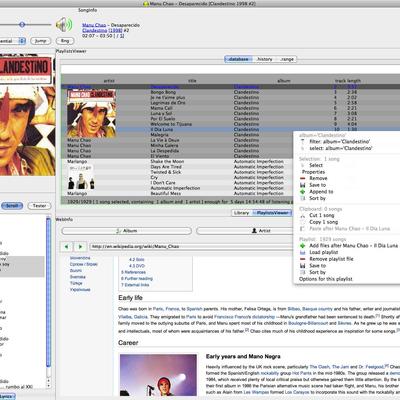Click the Wikipedia URL address field
The width and height of the screenshot is (400, 400).
[192, 247]
